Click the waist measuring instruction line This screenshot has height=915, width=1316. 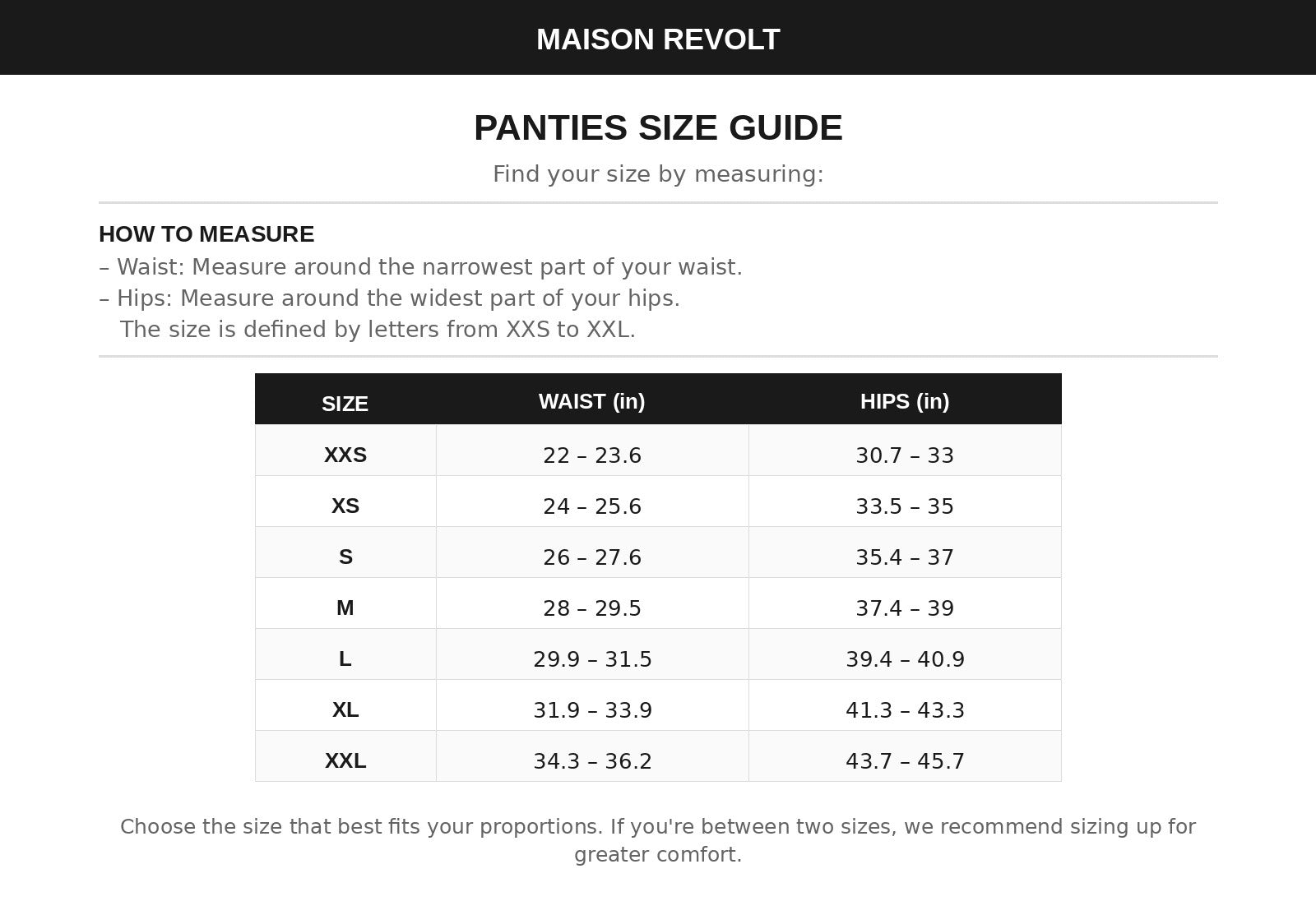[x=420, y=267]
